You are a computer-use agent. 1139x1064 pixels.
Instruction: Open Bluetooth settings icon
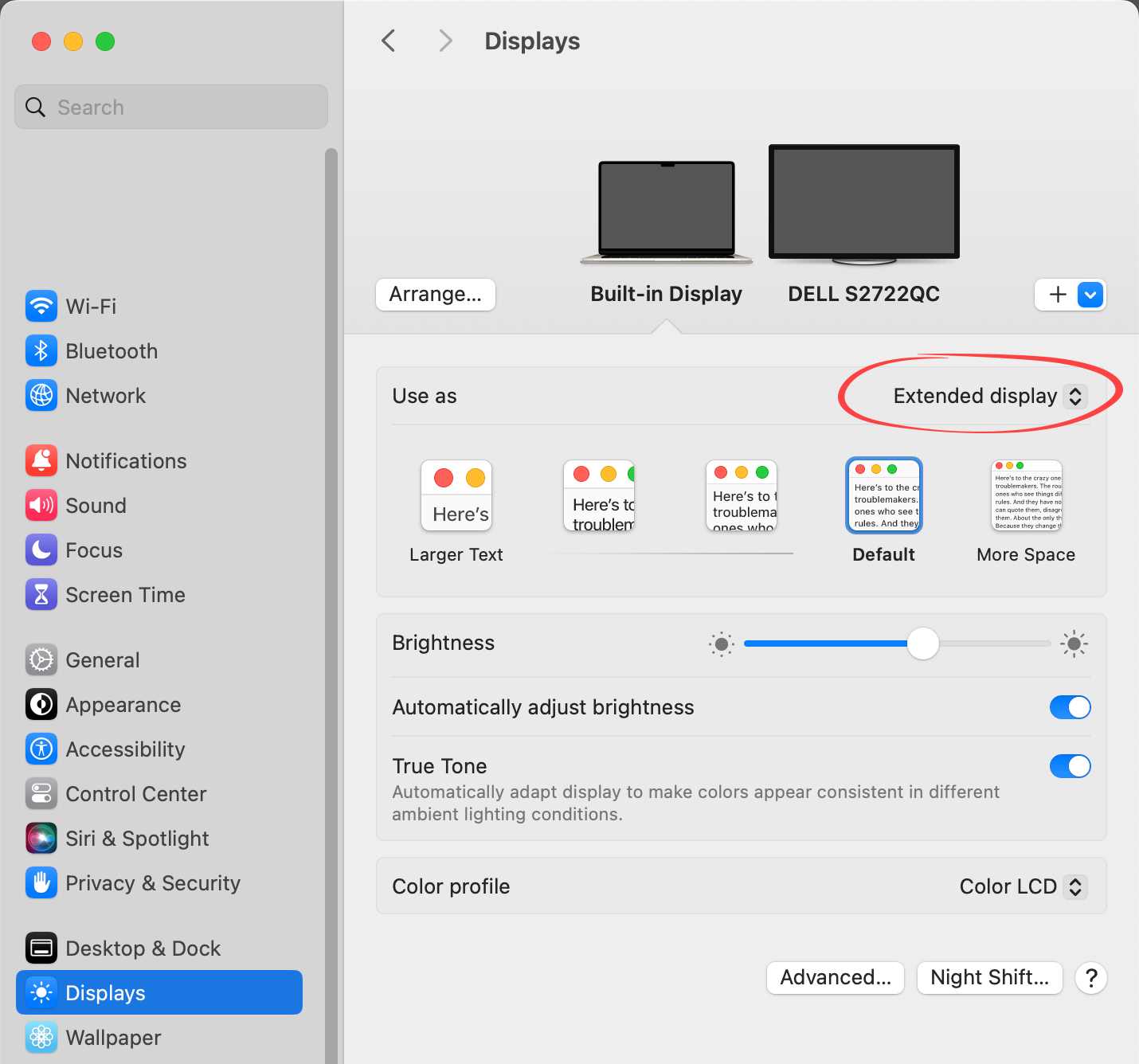pos(41,351)
